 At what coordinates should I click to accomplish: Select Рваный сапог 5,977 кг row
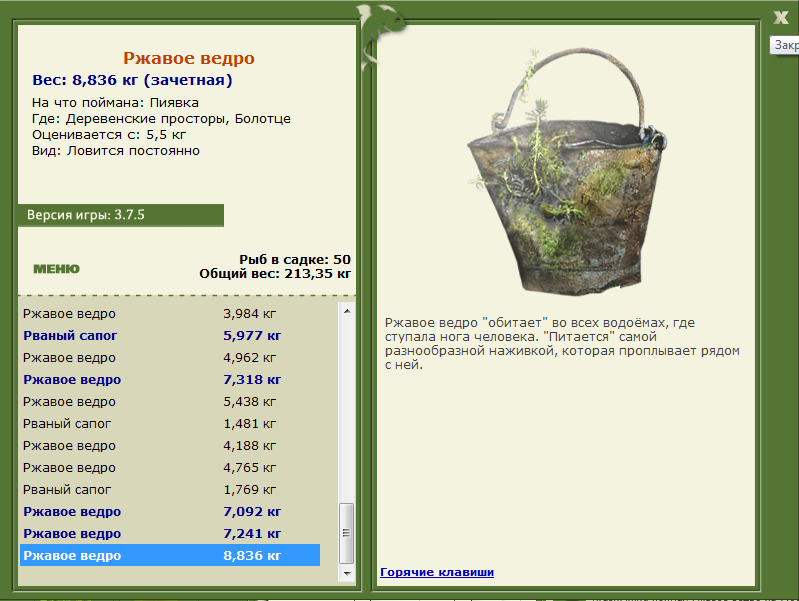tap(170, 335)
